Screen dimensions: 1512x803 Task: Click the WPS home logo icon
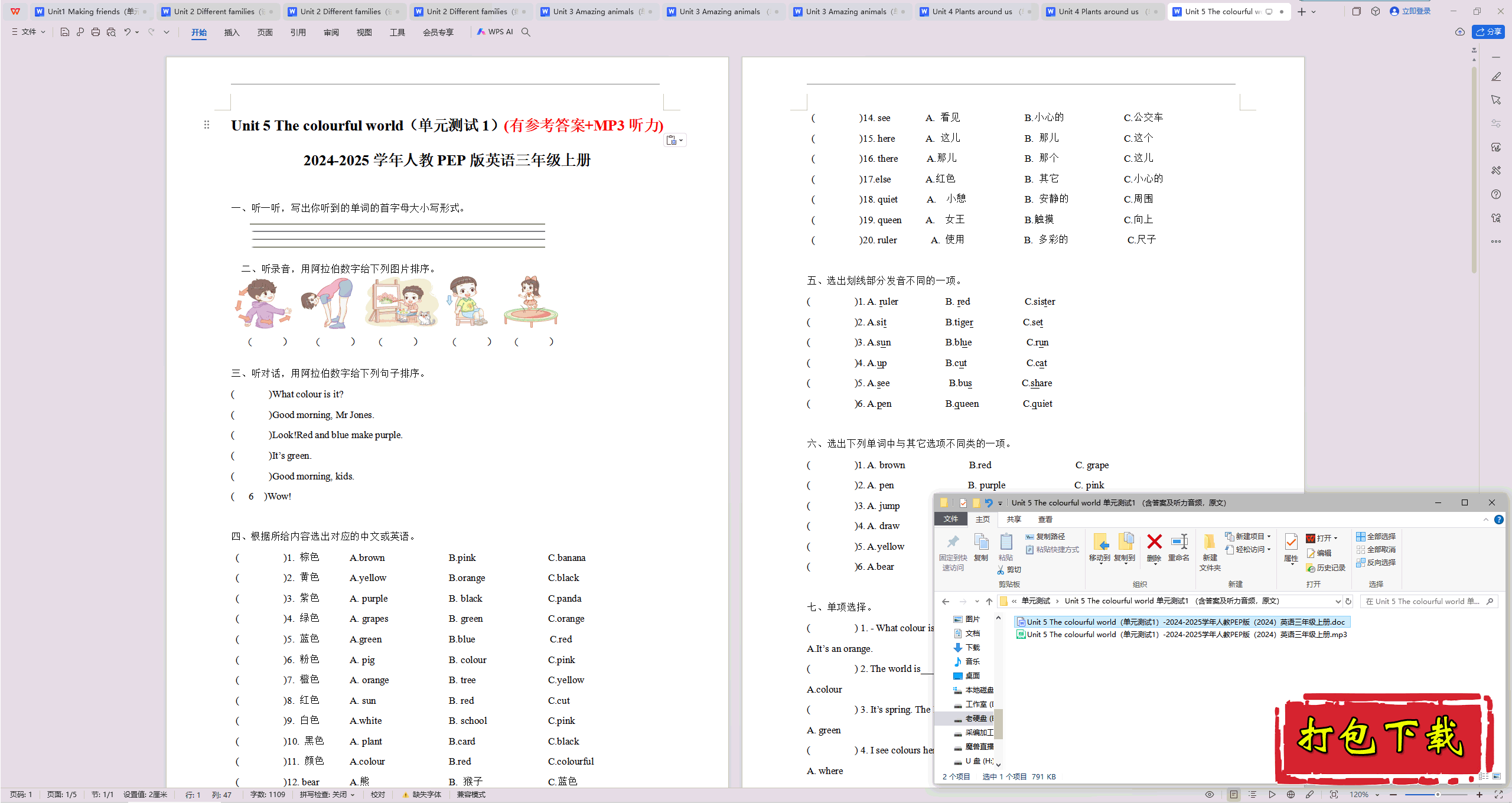click(x=15, y=11)
